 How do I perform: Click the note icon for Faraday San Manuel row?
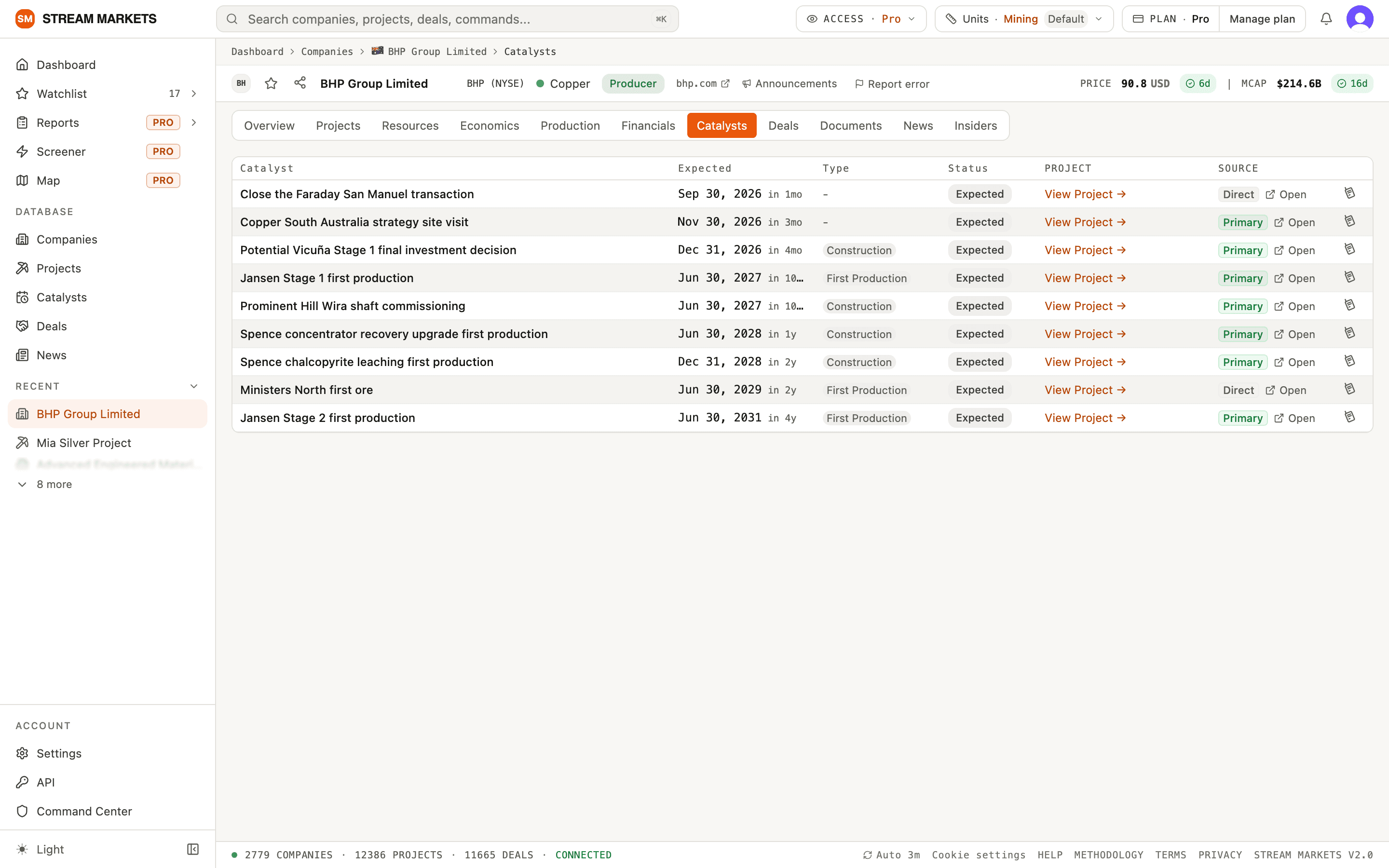coord(1349,193)
